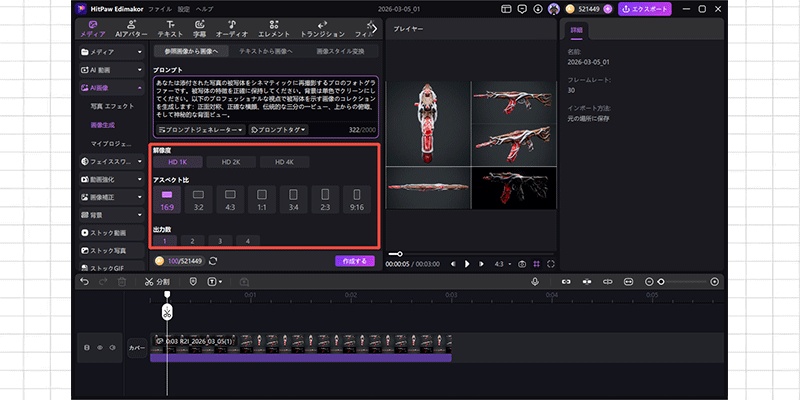800x400 pixels.
Task: Click the microphone voiceover icon
Action: [x=535, y=282]
